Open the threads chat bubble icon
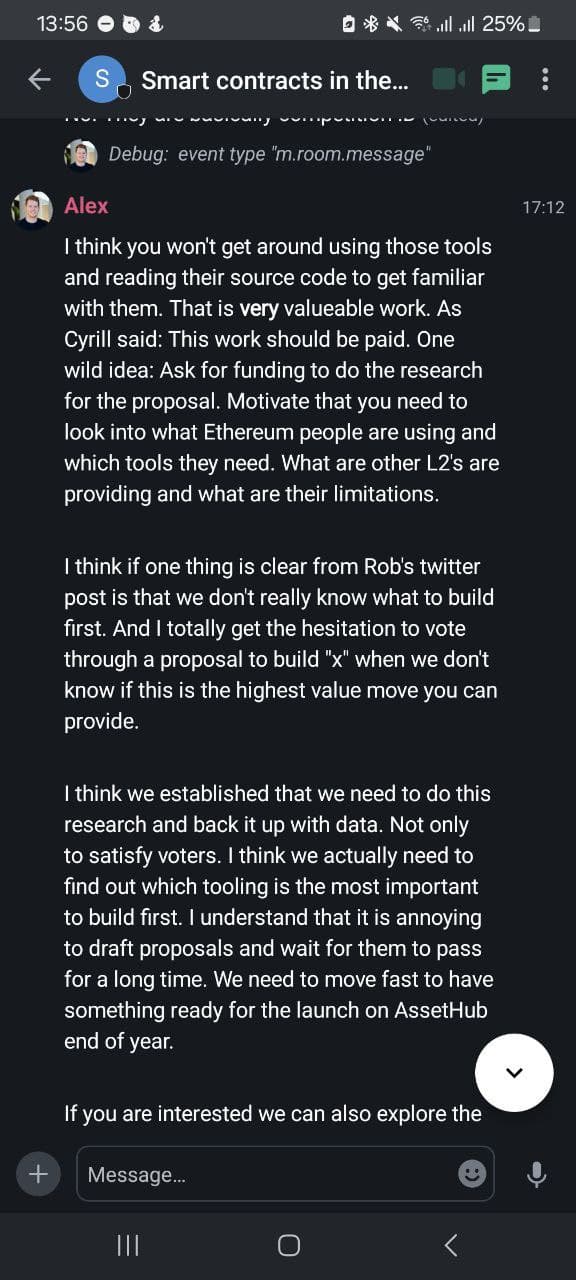The height and width of the screenshot is (1280, 576). pyautogui.click(x=496, y=80)
